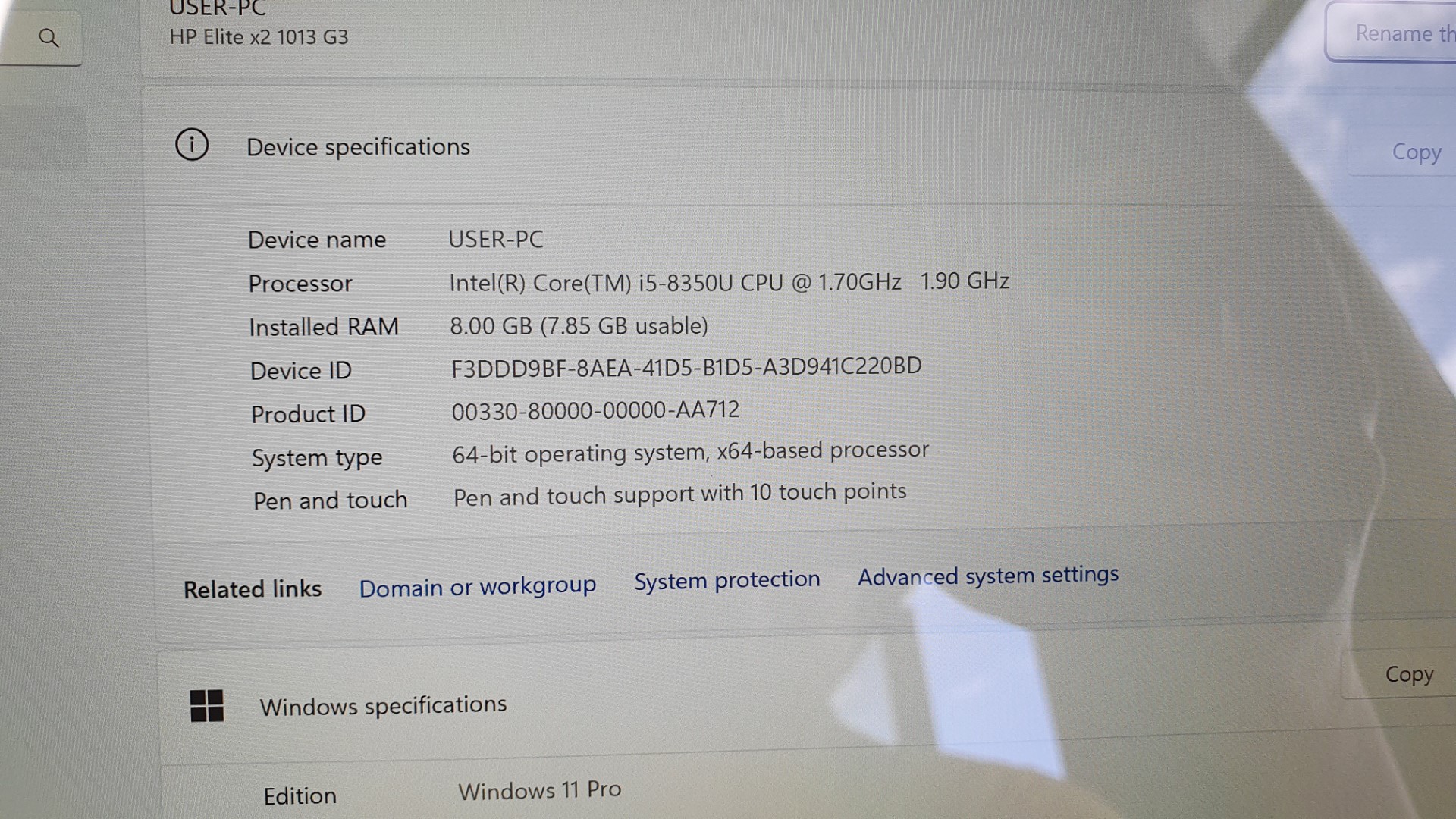
Task: Open System protection link
Action: pyautogui.click(x=727, y=580)
